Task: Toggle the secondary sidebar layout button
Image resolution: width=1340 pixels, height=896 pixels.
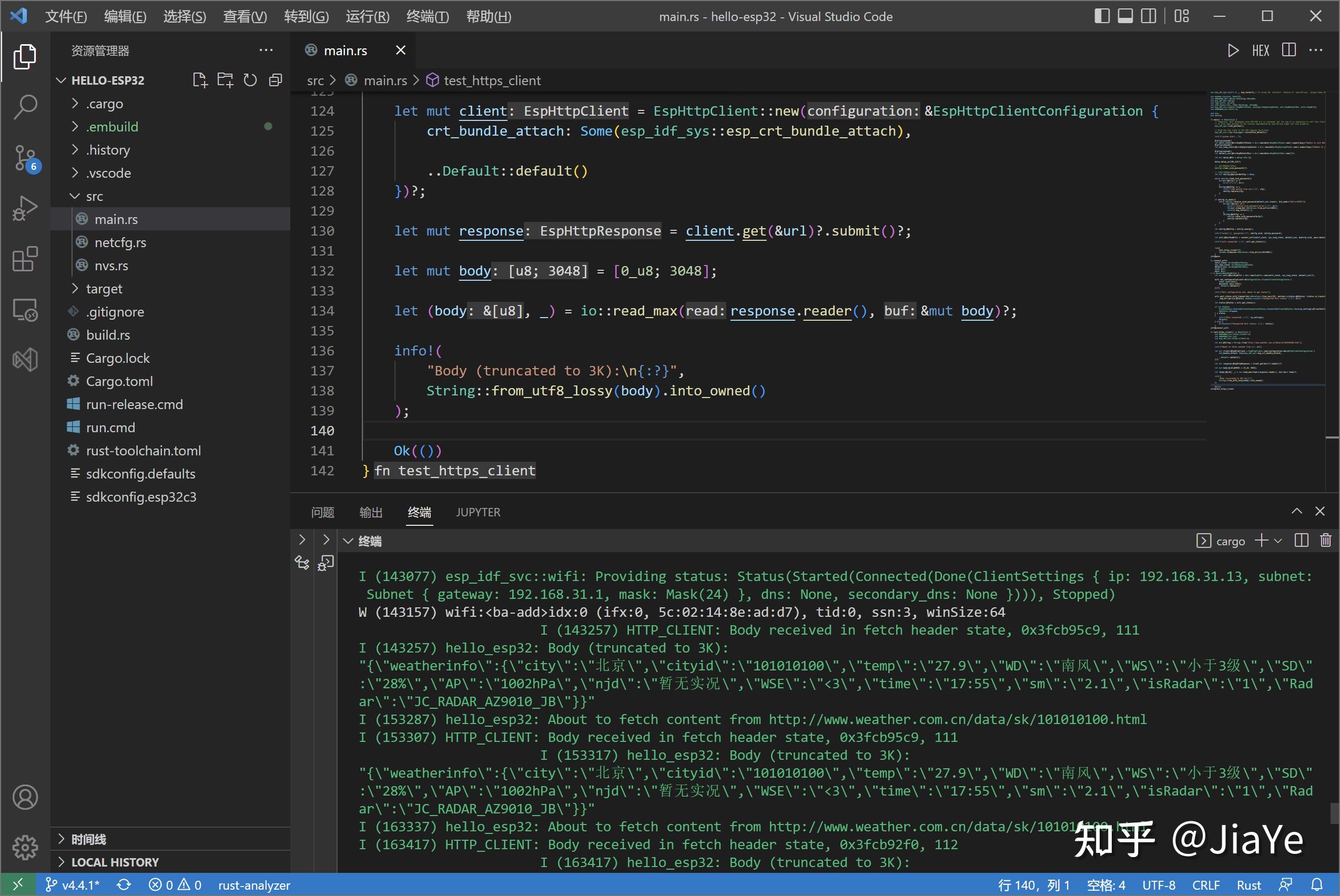Action: click(1148, 16)
